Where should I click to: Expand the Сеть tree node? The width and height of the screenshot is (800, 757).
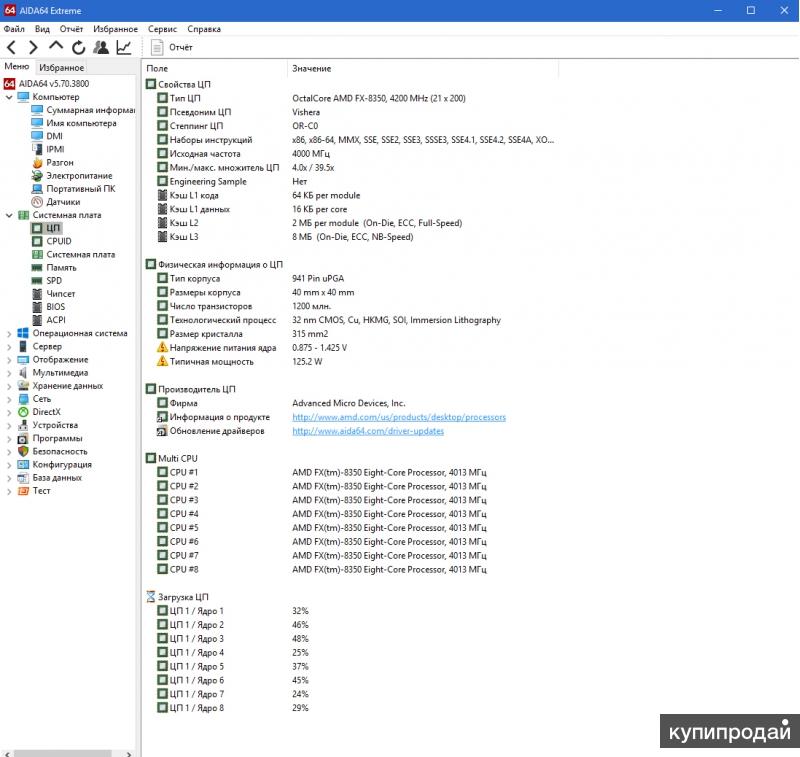pyautogui.click(x=9, y=399)
